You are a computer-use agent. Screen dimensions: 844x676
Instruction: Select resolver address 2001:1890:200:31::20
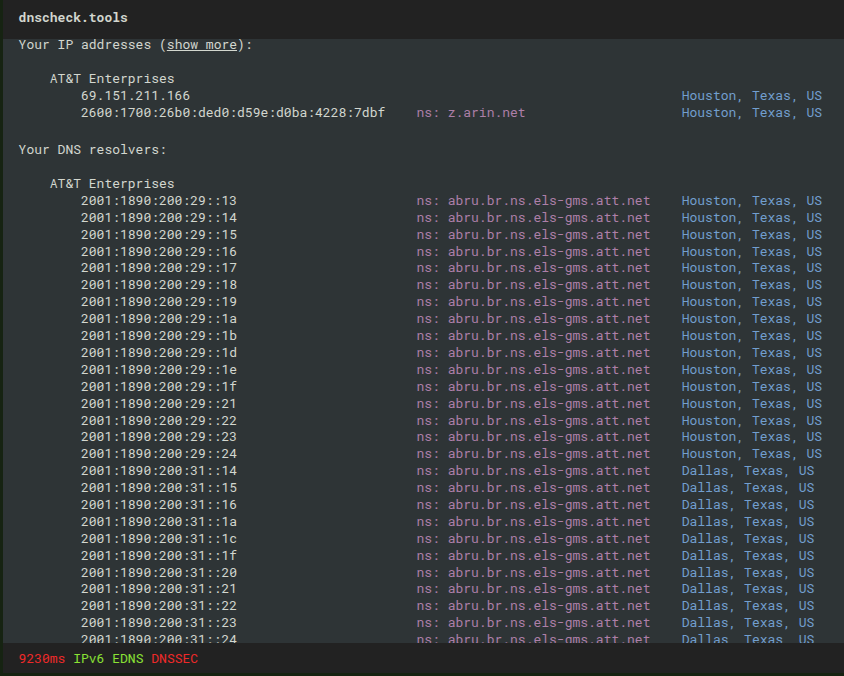(159, 573)
